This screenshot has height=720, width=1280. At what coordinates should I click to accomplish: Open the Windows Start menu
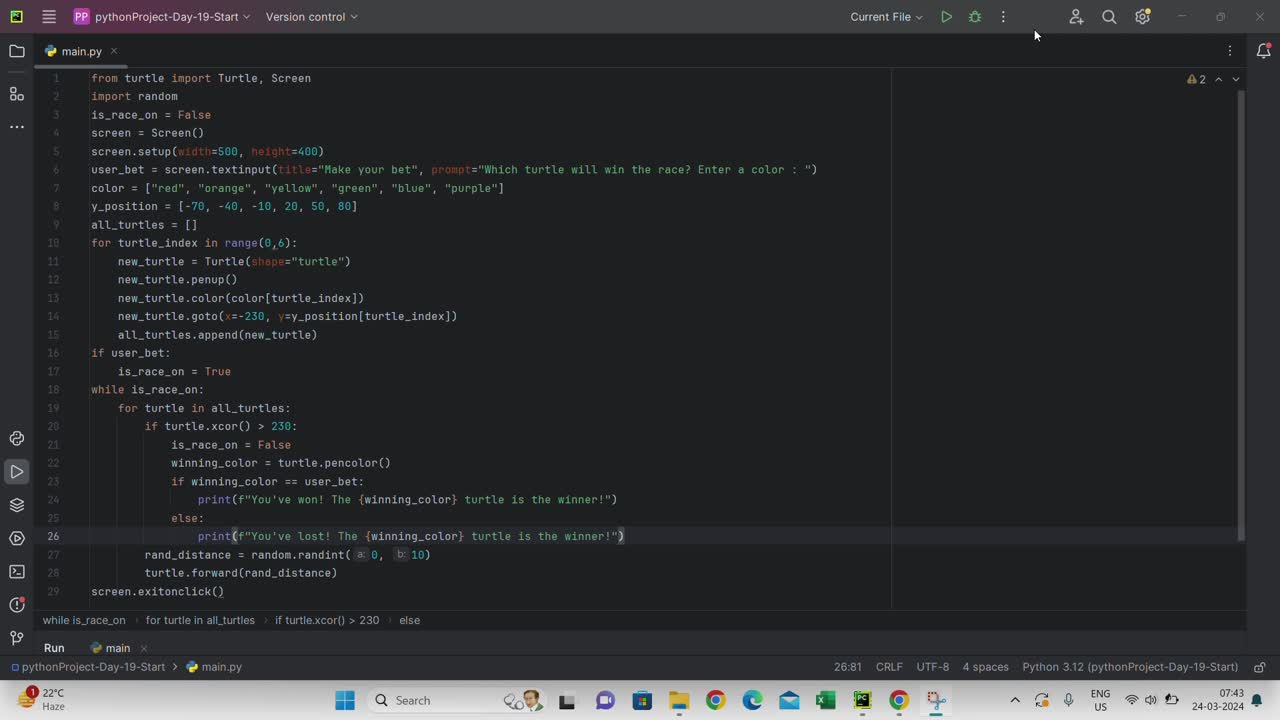point(345,700)
